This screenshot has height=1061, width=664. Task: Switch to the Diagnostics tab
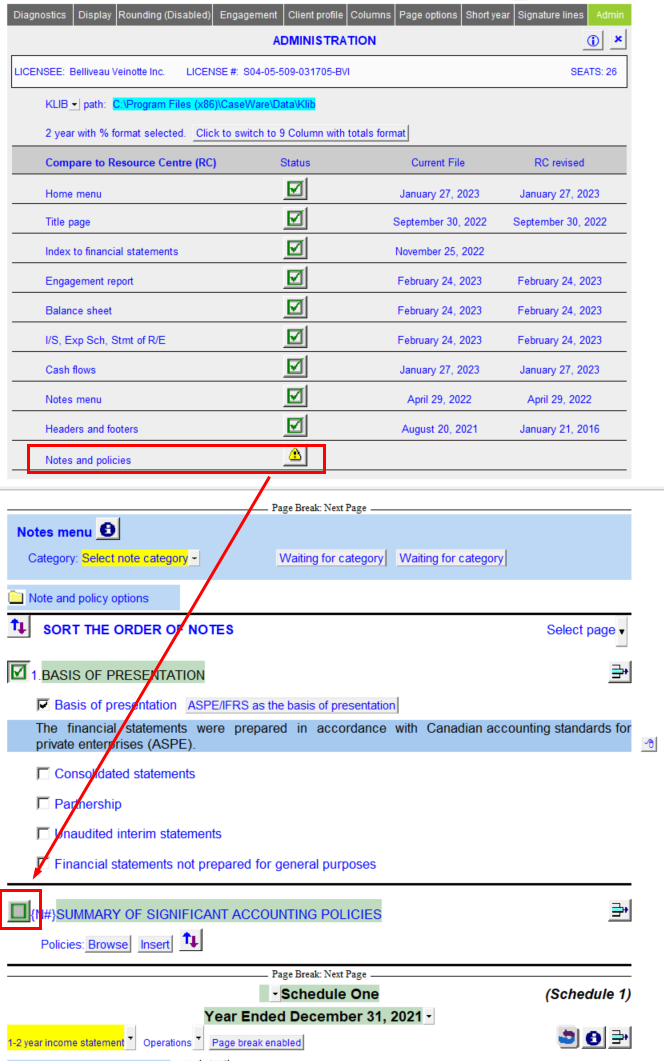tap(39, 15)
